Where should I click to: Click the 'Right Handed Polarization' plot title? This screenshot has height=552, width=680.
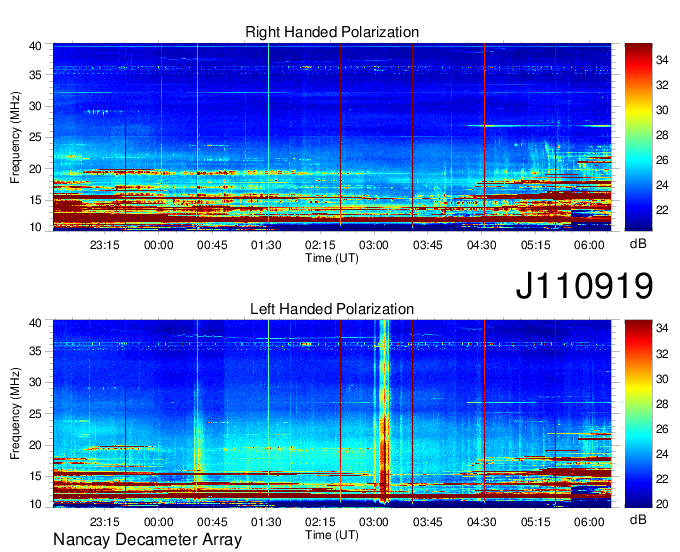(332, 32)
